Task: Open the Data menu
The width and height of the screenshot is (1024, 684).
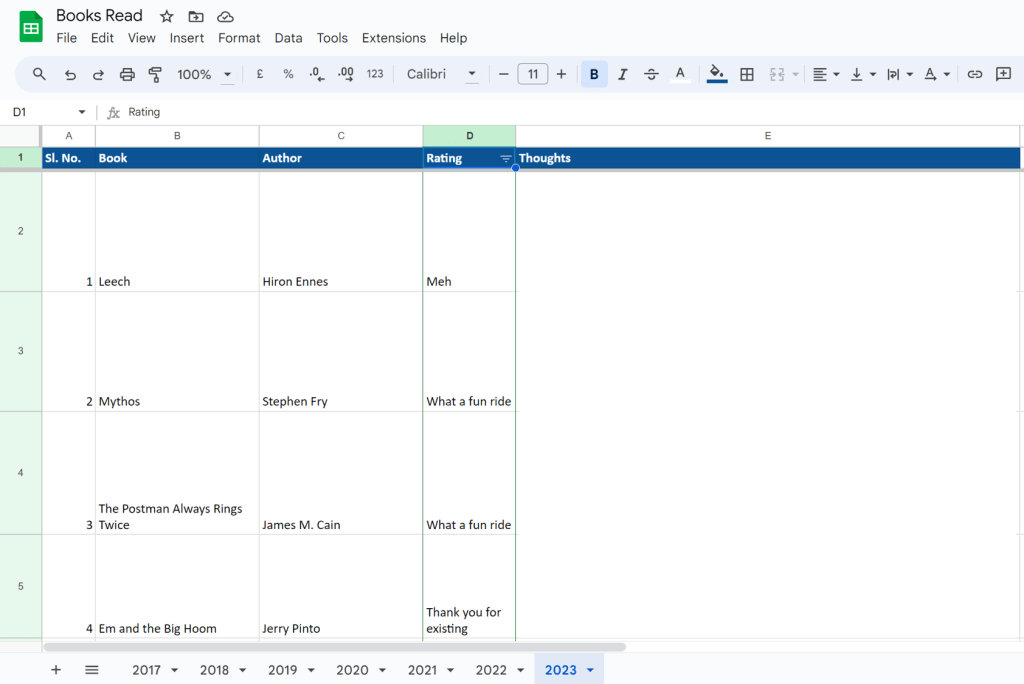Action: coord(288,38)
